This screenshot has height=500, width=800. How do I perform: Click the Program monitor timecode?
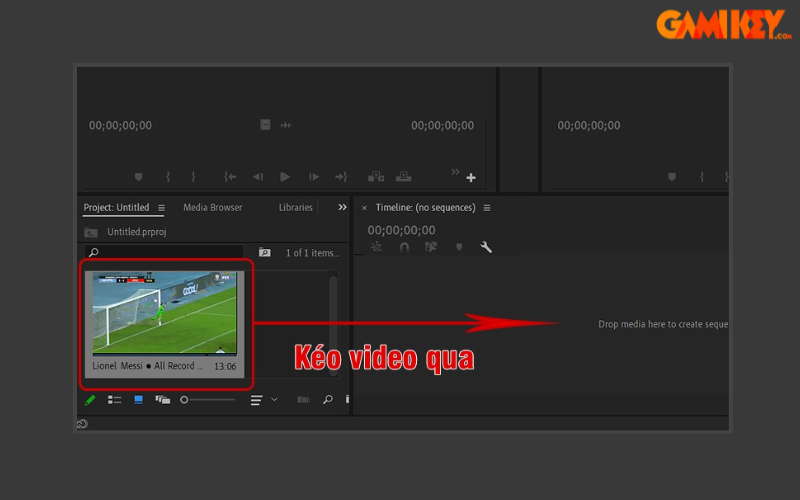[589, 126]
